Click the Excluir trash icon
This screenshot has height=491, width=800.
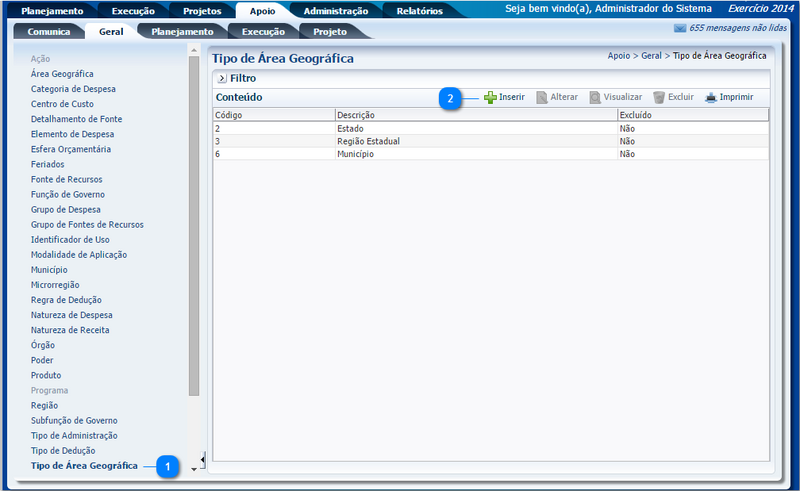click(659, 98)
